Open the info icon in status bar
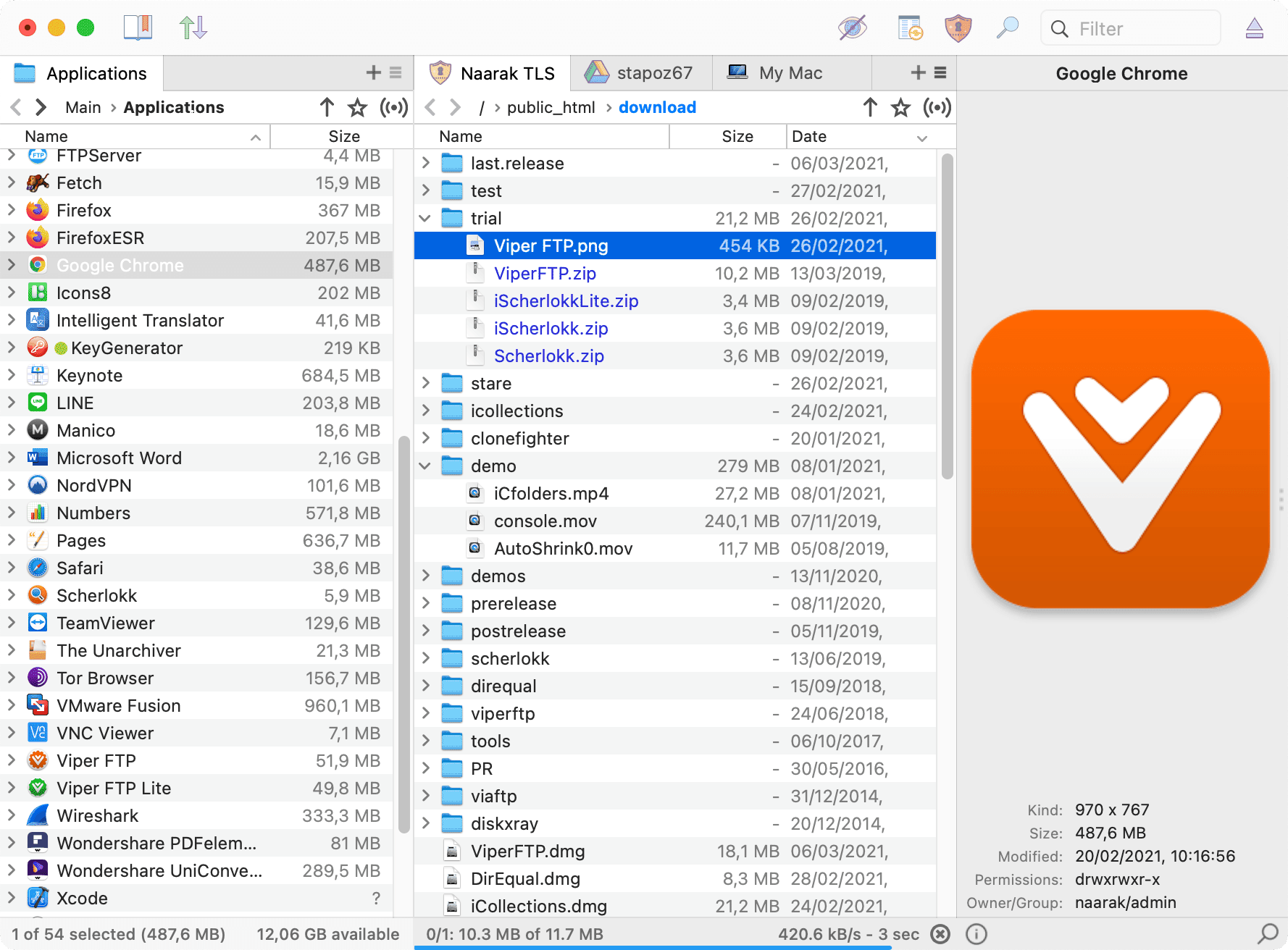The width and height of the screenshot is (1288, 950). (977, 934)
